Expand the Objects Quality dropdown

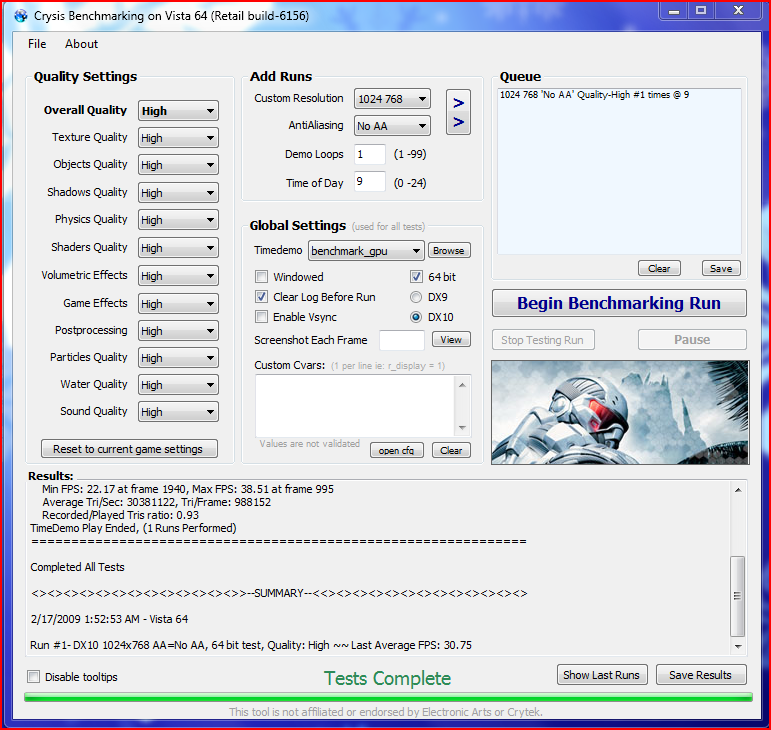pyautogui.click(x=178, y=165)
